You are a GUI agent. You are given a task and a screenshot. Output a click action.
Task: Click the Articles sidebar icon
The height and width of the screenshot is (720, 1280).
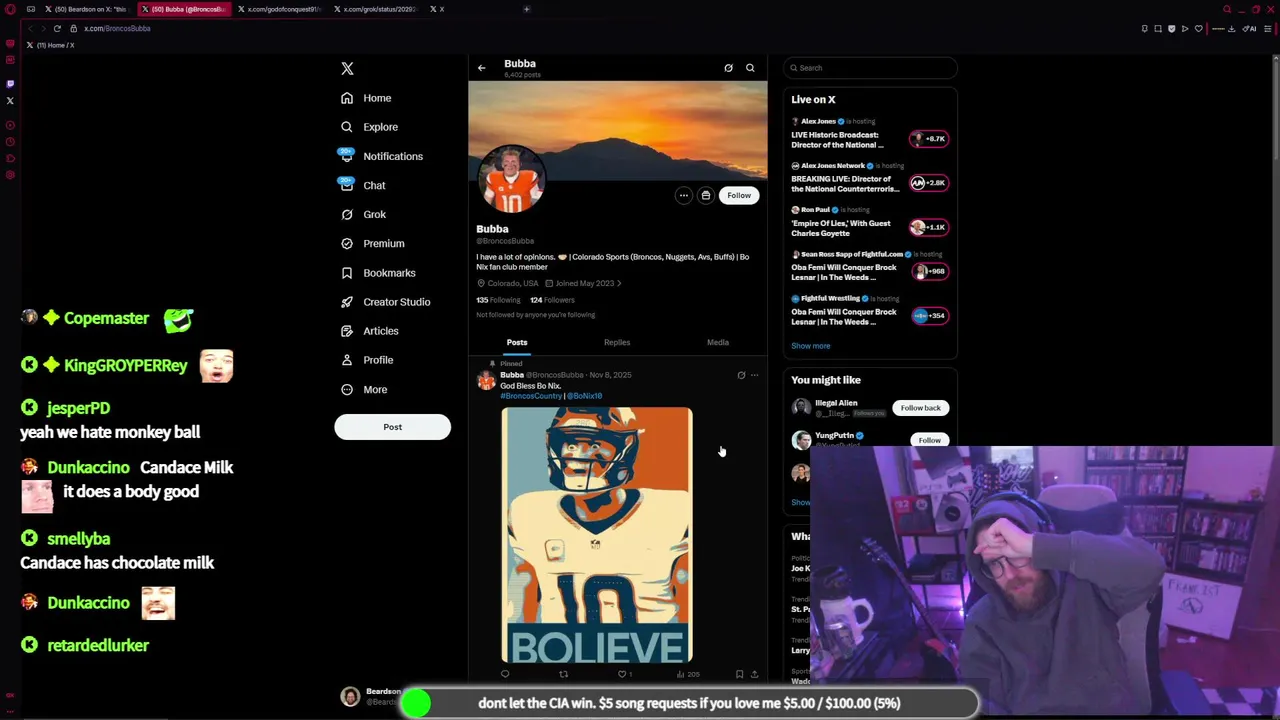[347, 330]
